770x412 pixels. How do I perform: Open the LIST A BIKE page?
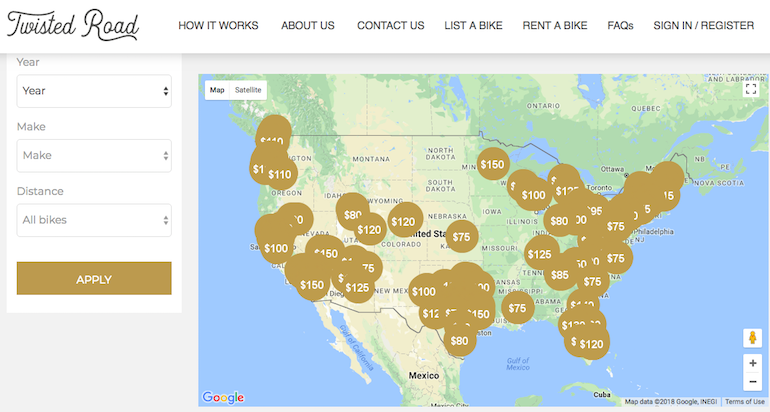tap(473, 25)
